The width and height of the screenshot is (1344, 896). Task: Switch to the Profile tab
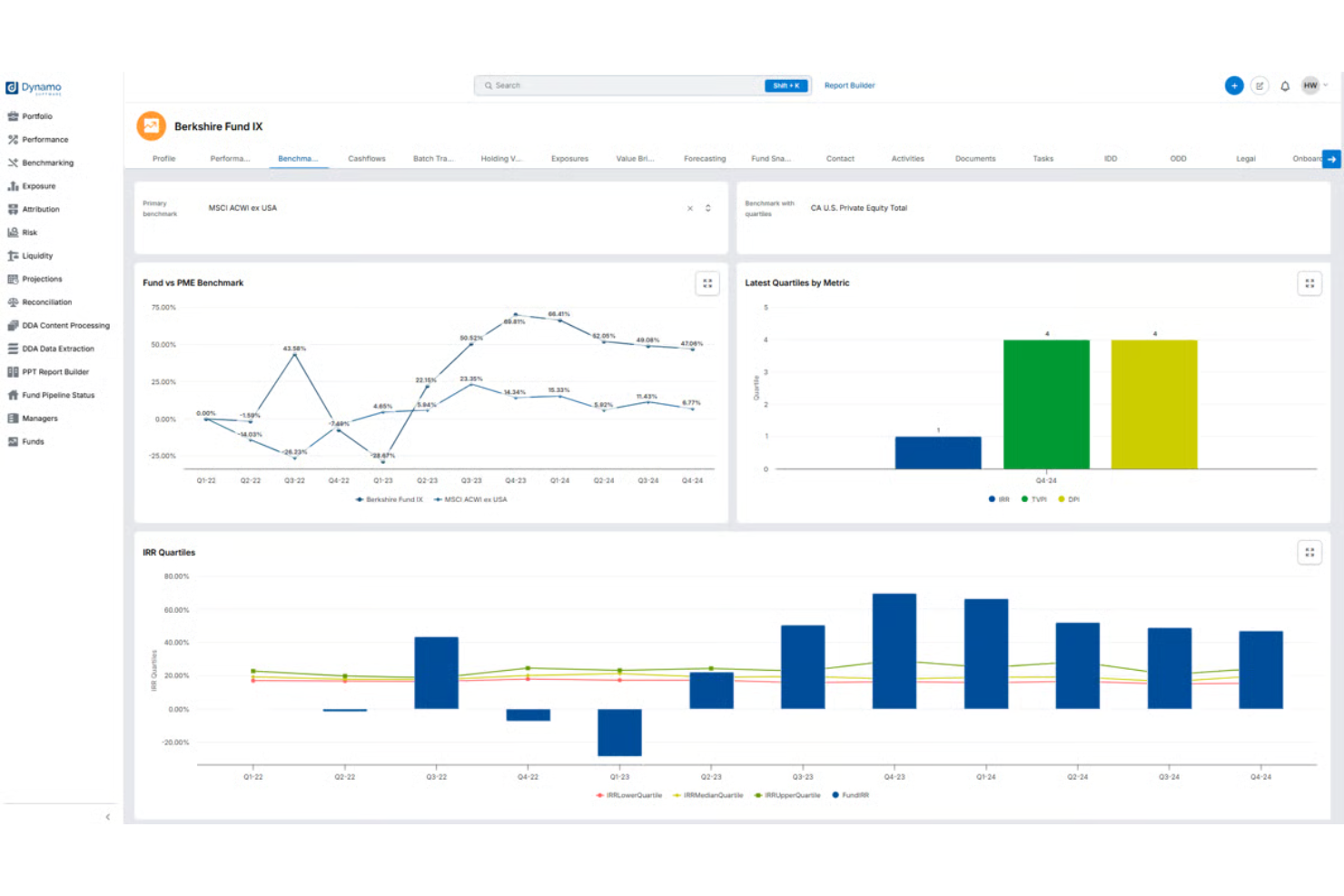pyautogui.click(x=164, y=159)
